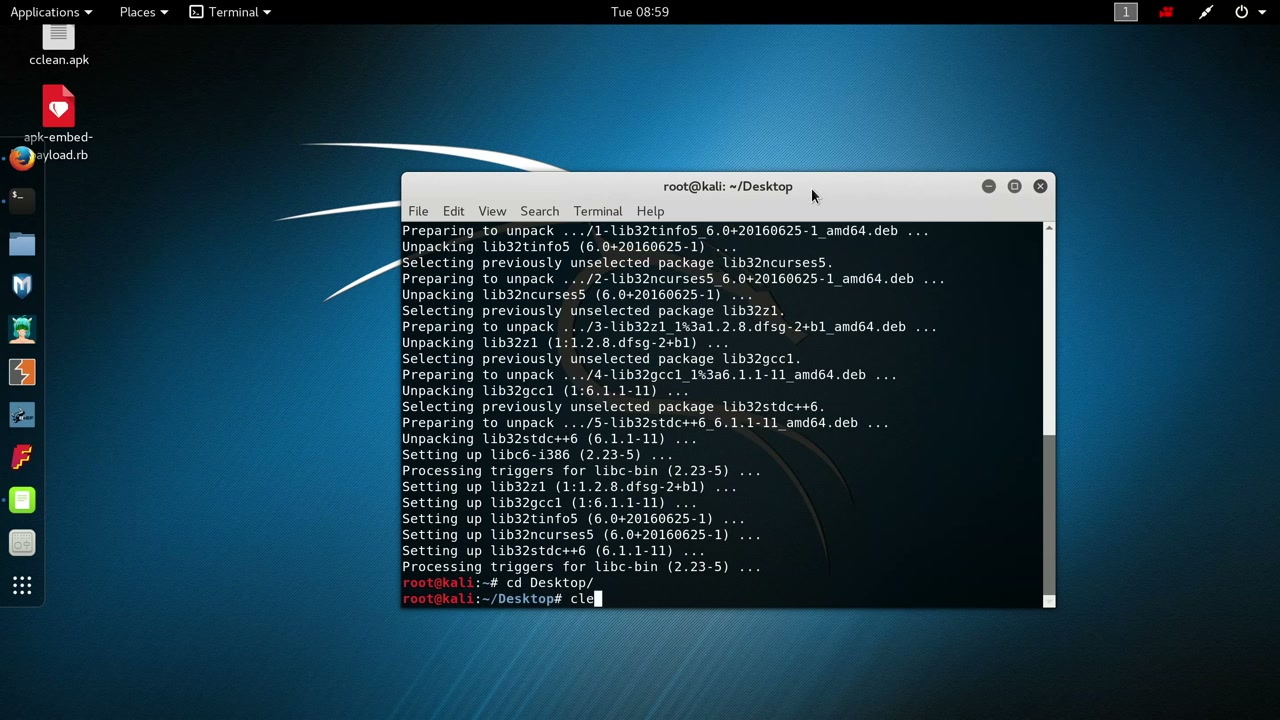The width and height of the screenshot is (1280, 720).
Task: Select the cclean.apk desktop file
Action: pos(59,47)
